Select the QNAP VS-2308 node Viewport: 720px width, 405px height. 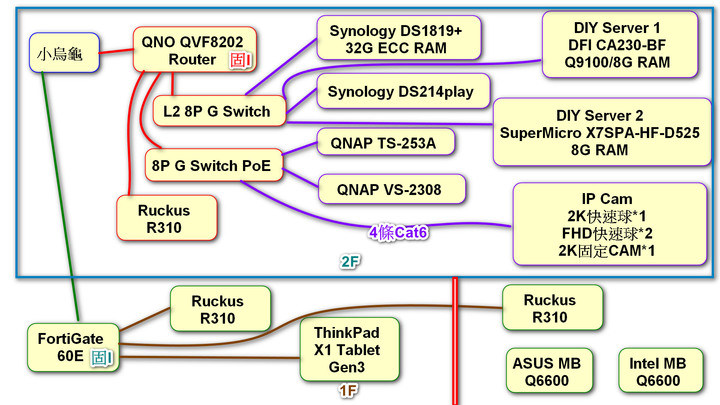(392, 189)
